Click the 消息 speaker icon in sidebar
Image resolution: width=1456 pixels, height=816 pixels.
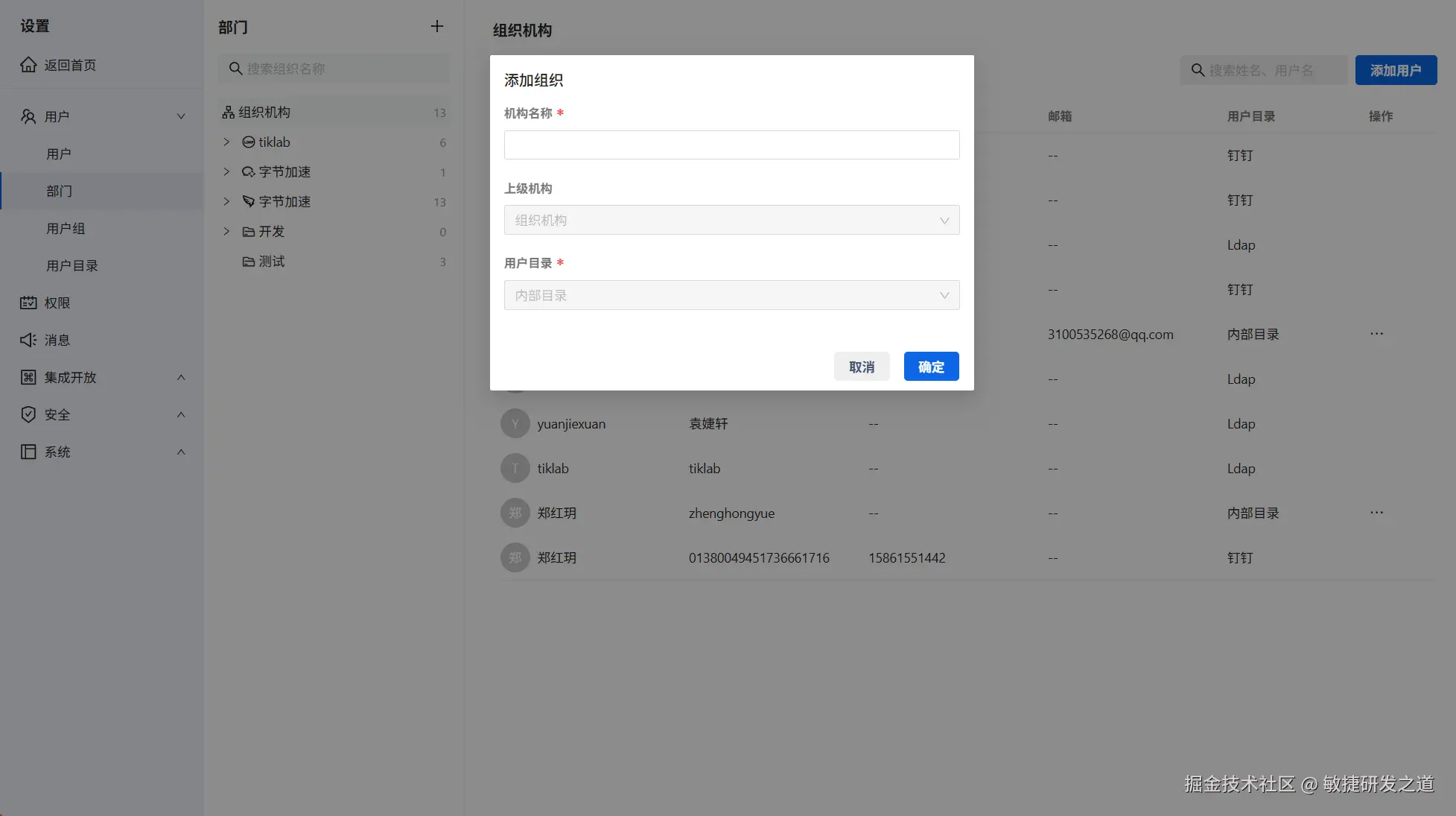click(x=28, y=340)
